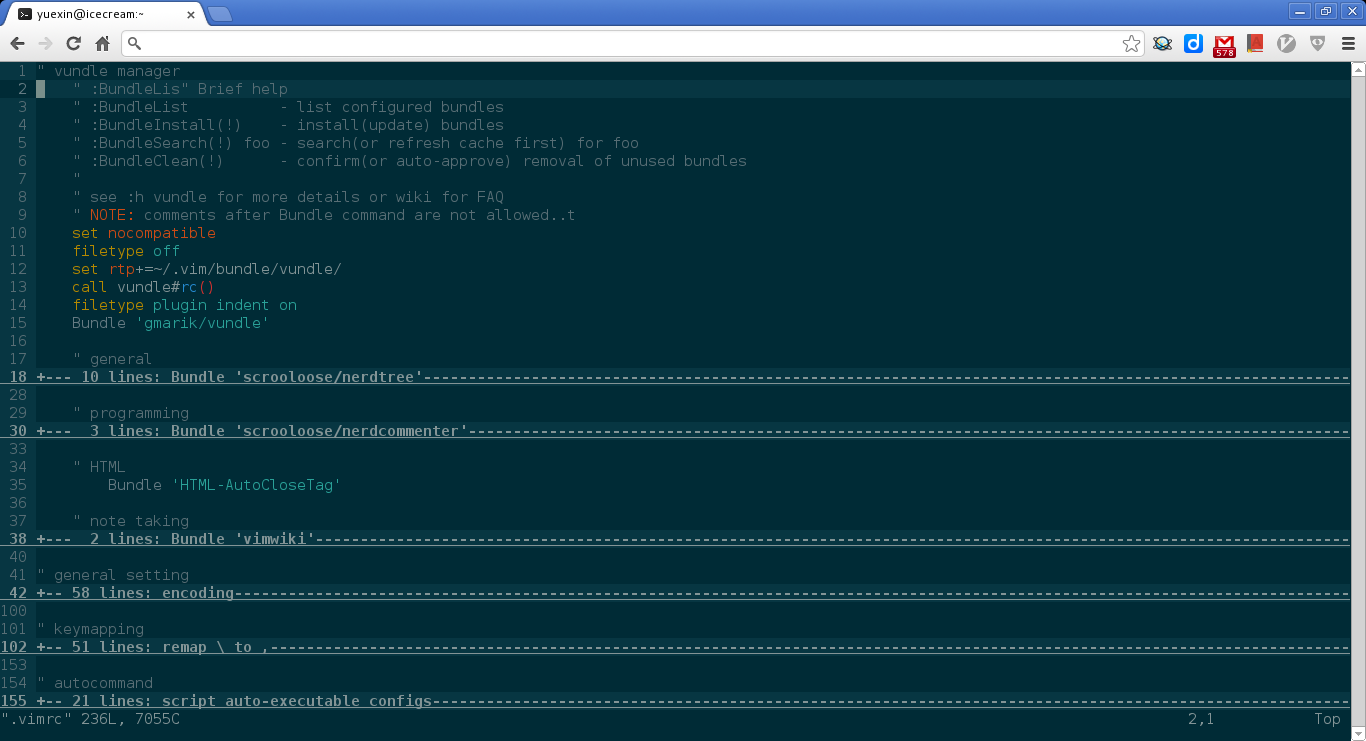Click 'filetype plugin indent on' line
Screen dimensions: 1366x741
pyautogui.click(x=184, y=305)
